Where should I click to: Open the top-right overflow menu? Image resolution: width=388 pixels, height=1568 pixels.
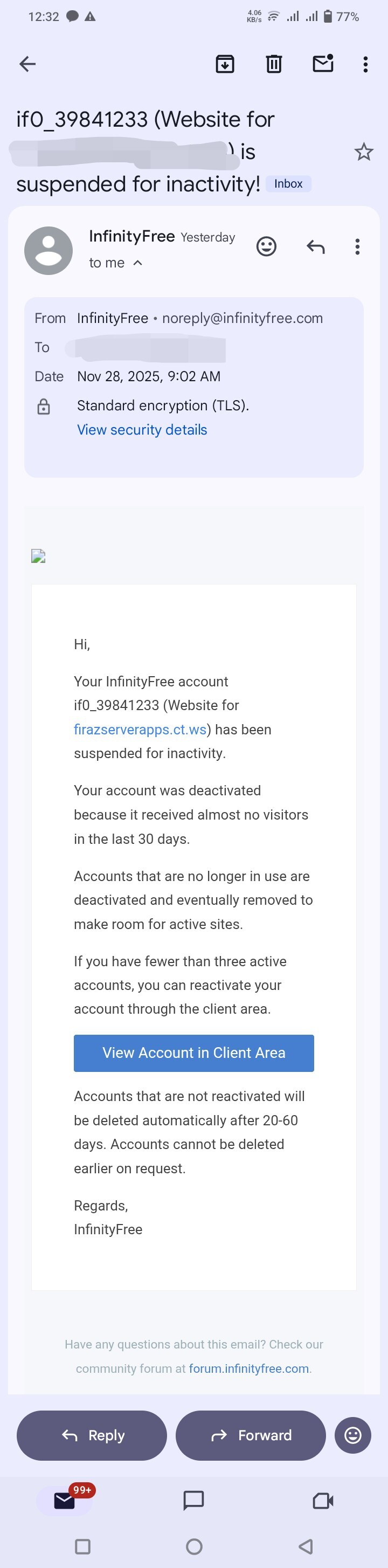click(x=365, y=64)
